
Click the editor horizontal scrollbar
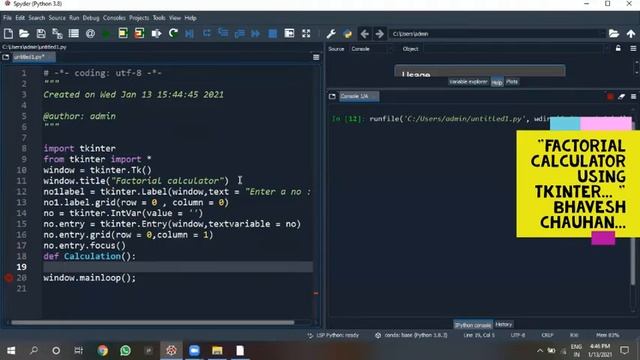click(153, 322)
